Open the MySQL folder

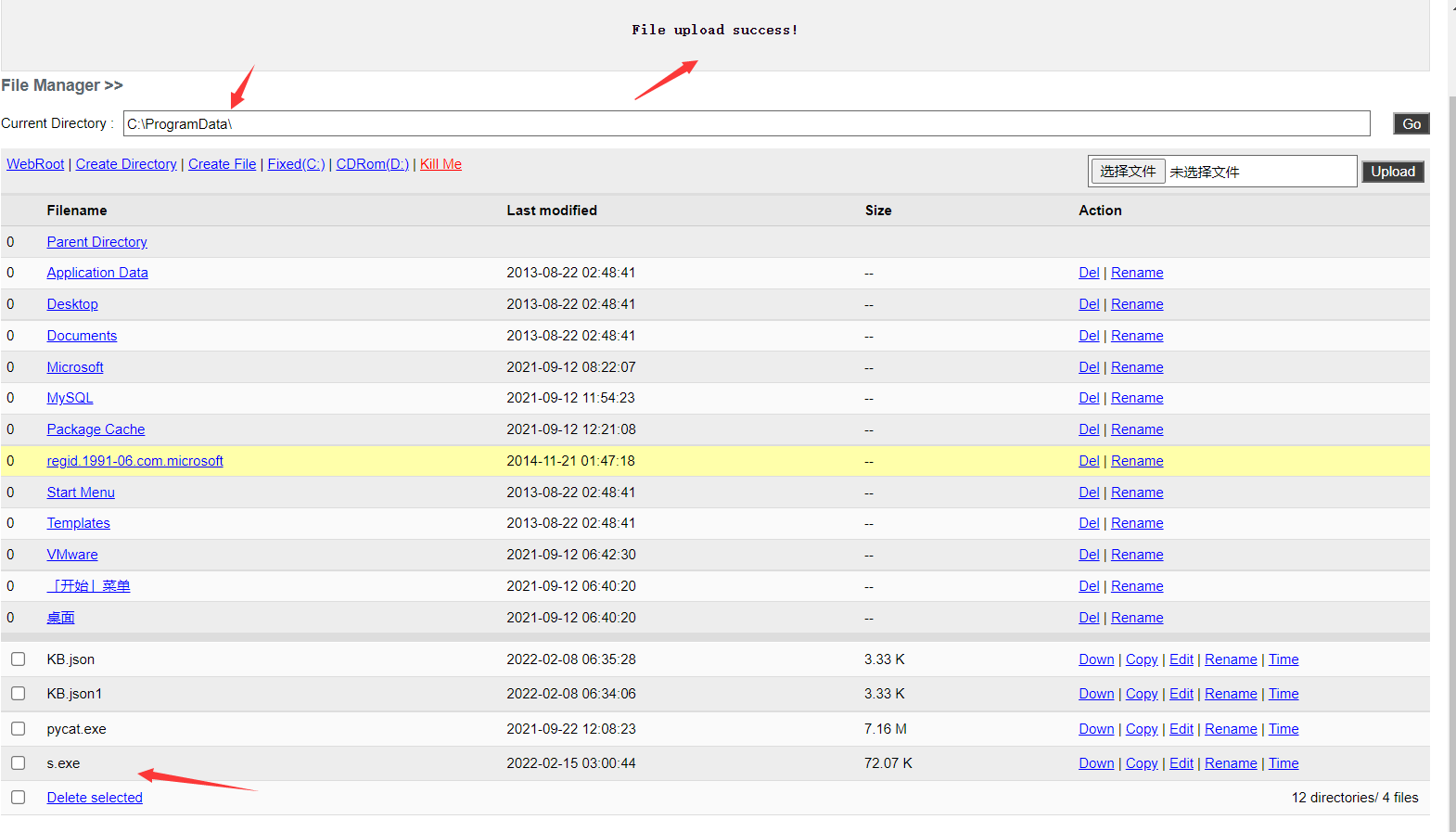point(70,398)
